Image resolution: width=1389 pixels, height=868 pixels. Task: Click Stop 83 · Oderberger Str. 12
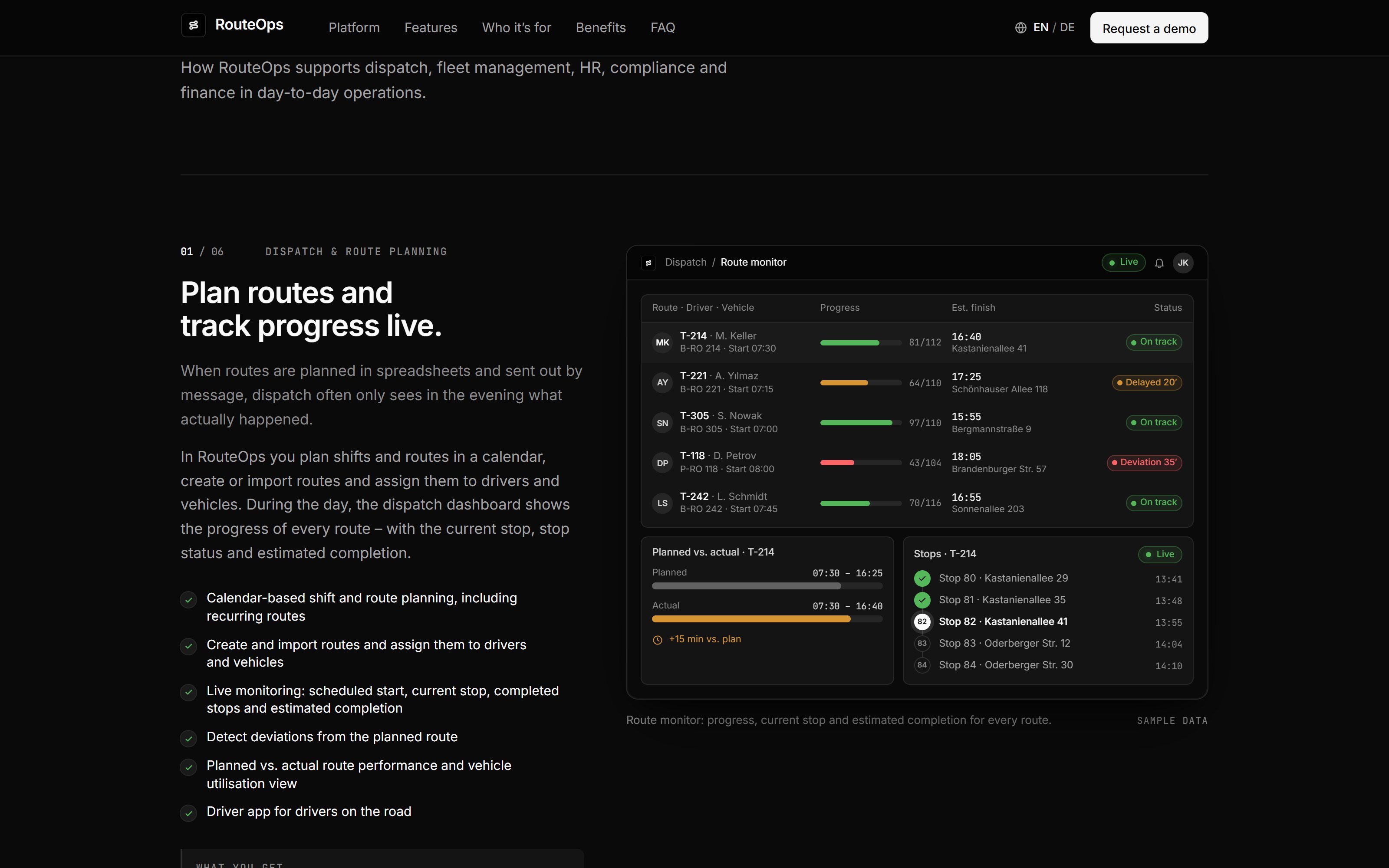[x=1004, y=644]
